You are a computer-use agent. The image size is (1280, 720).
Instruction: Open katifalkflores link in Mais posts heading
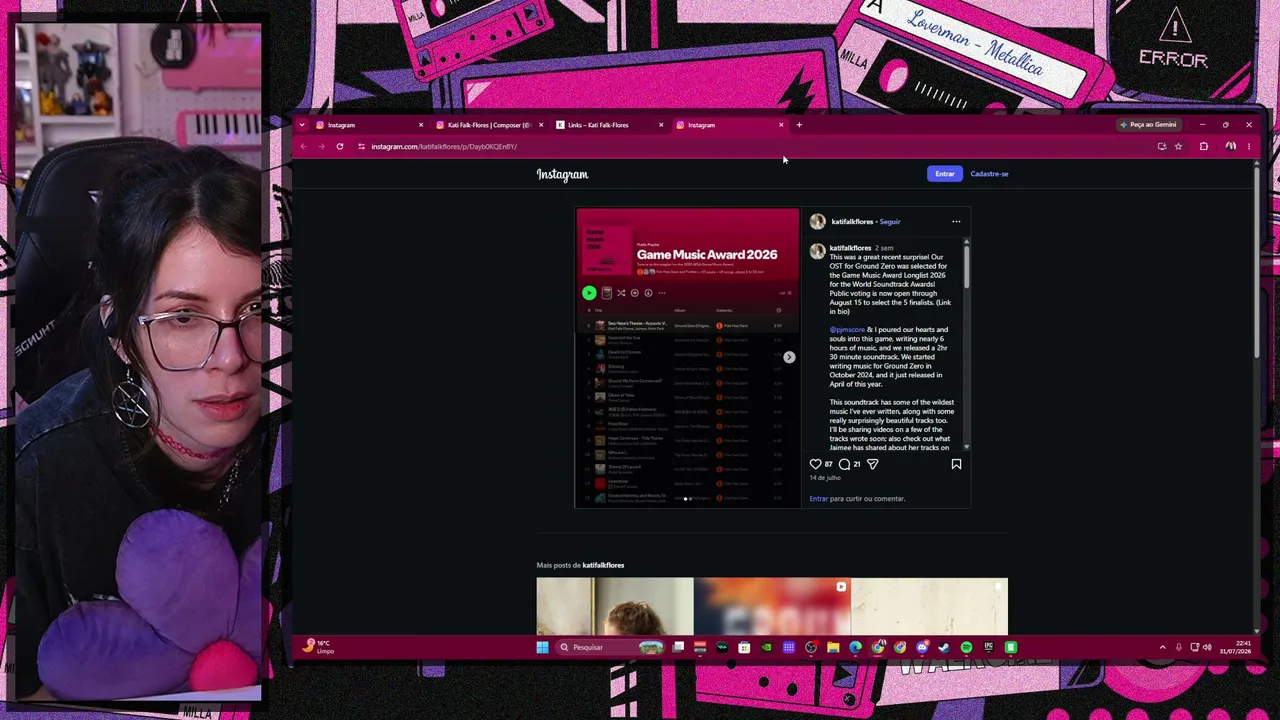click(x=603, y=565)
